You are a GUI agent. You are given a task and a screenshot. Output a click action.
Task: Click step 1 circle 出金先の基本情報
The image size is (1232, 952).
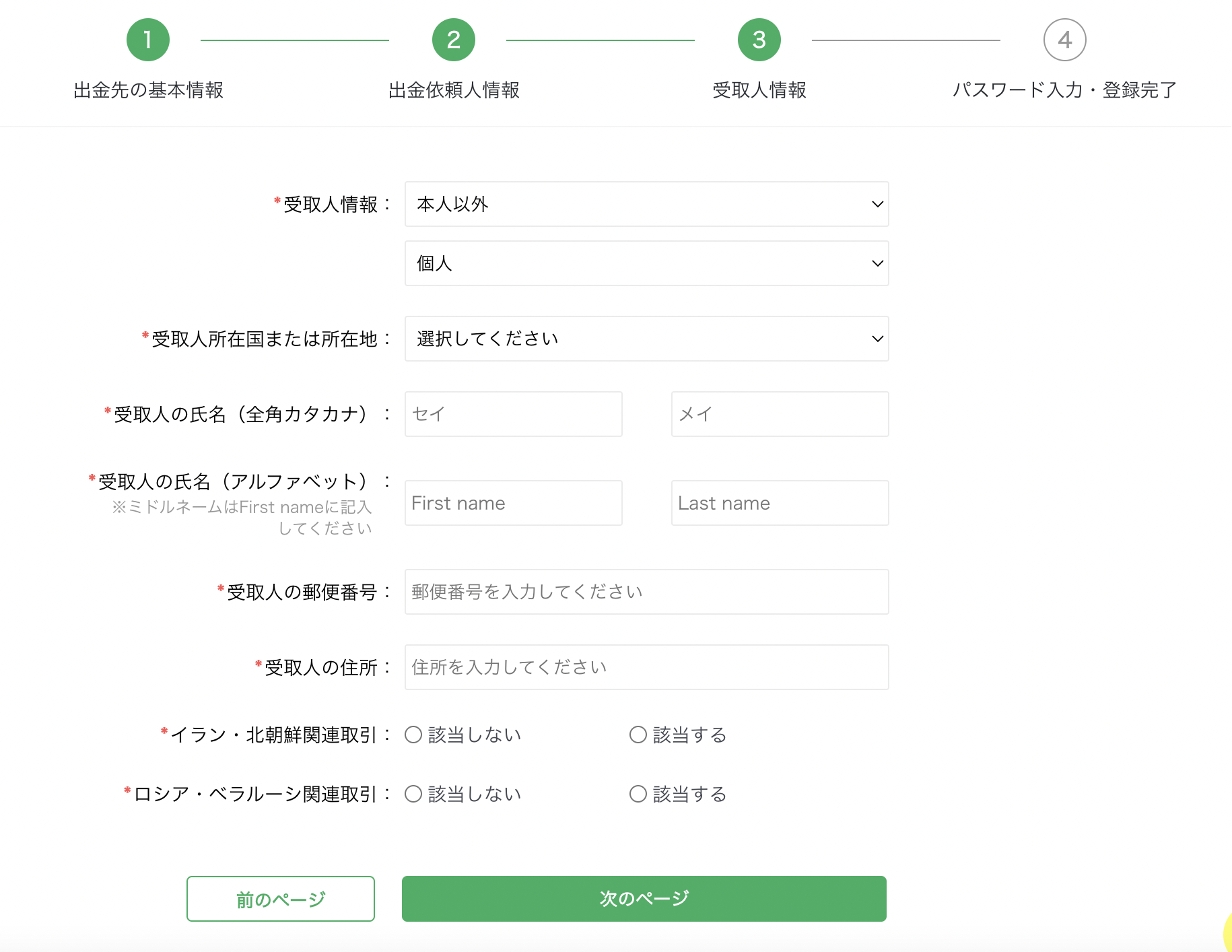(x=148, y=40)
